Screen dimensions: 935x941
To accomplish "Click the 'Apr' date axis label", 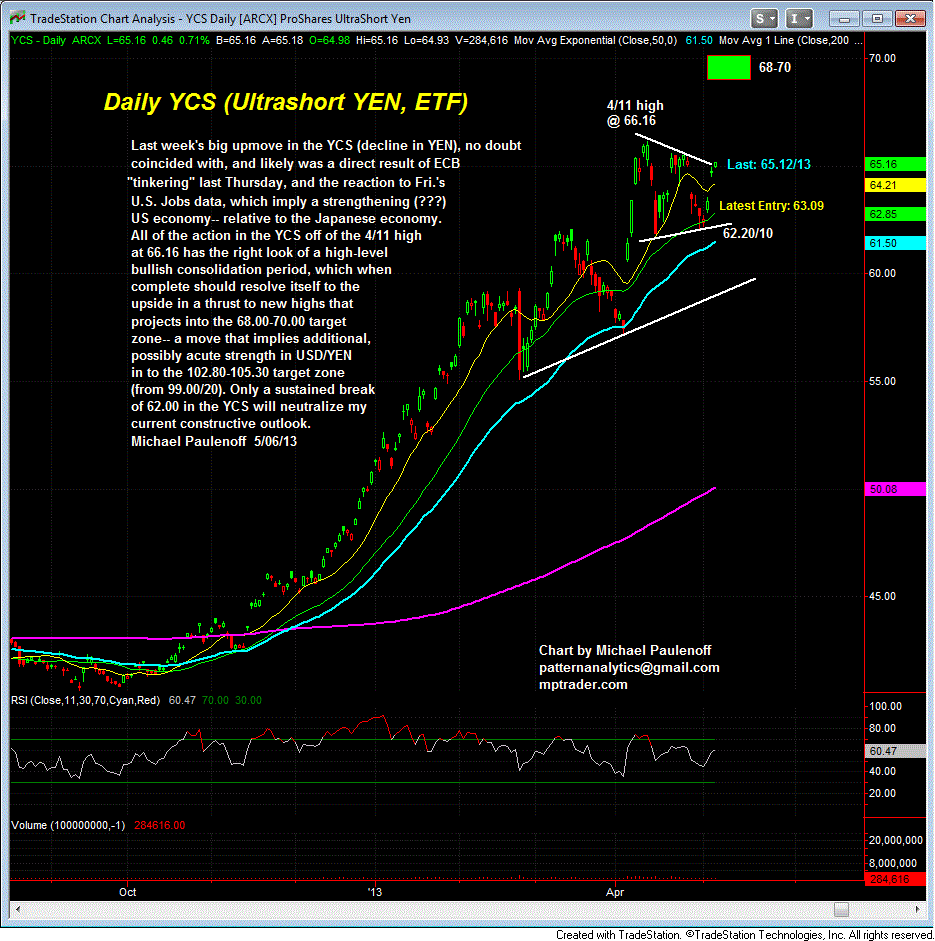I will (x=615, y=892).
